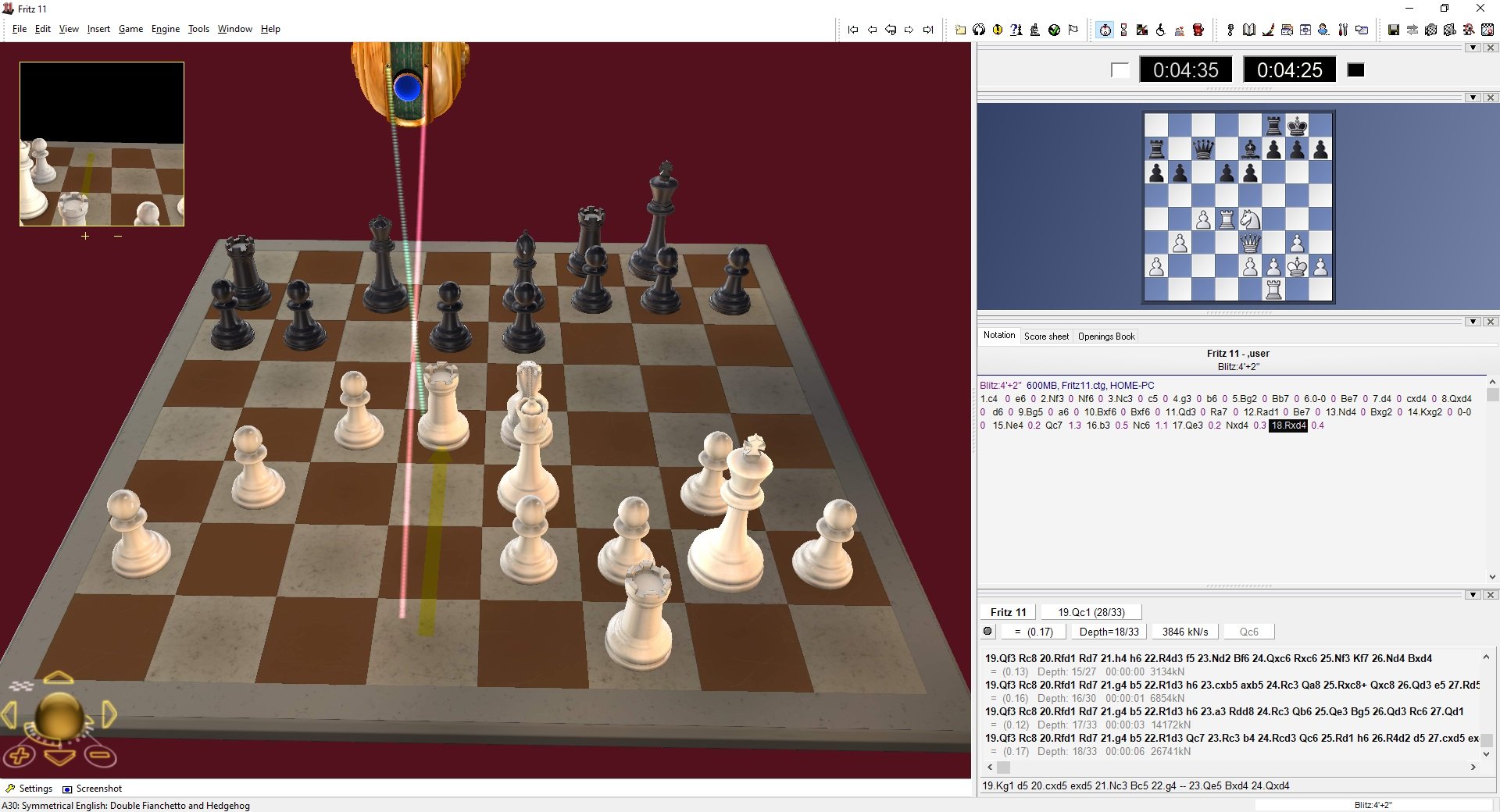Image resolution: width=1500 pixels, height=812 pixels.
Task: Open the Engine menu
Action: tap(166, 29)
